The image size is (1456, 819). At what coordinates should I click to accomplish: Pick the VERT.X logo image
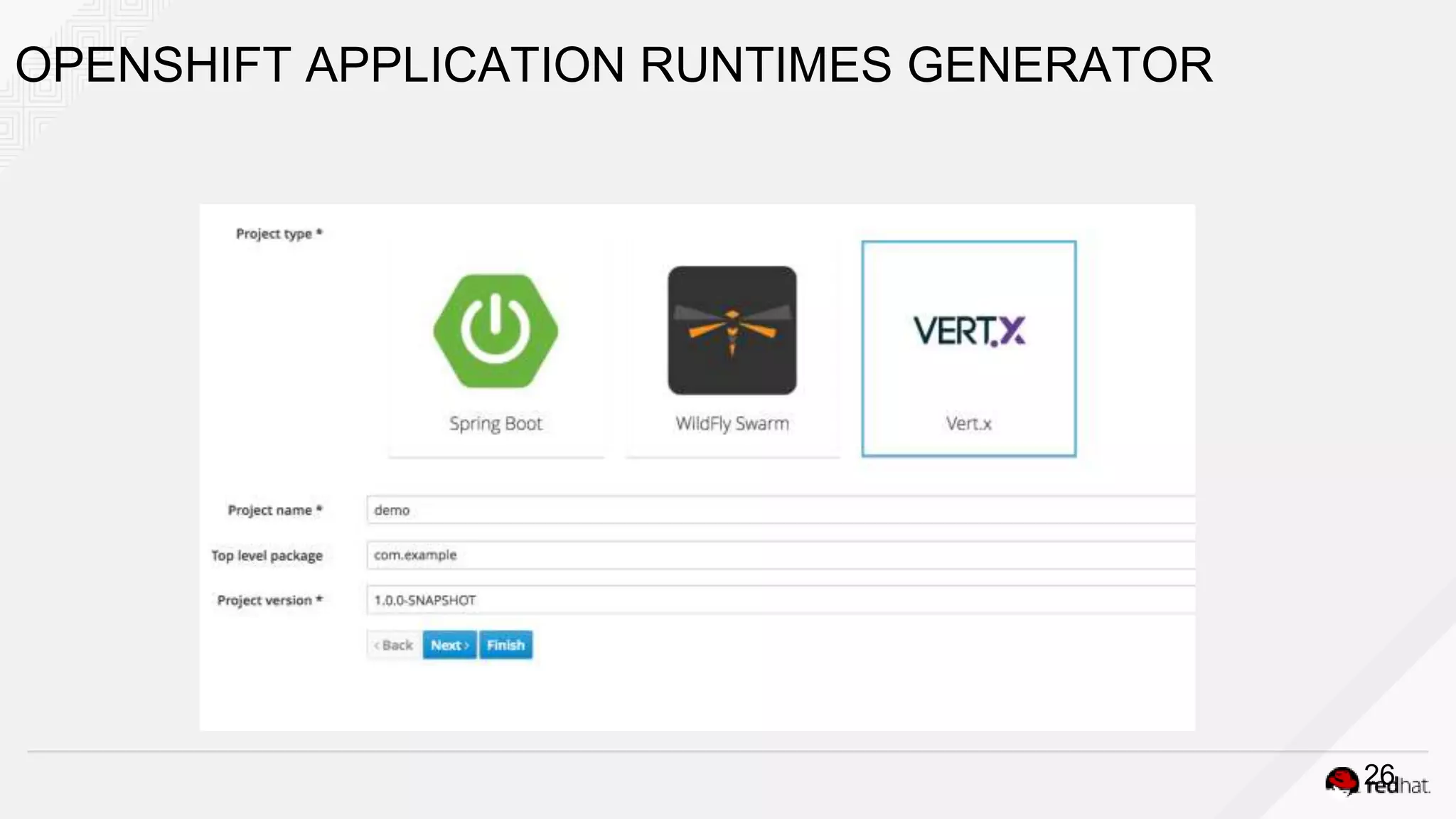(x=969, y=331)
